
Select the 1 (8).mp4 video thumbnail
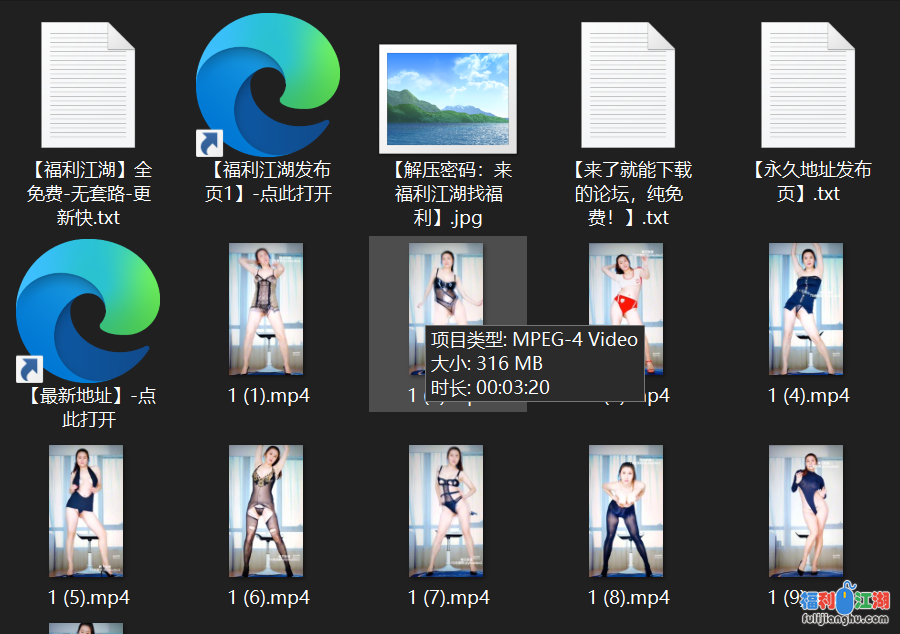click(x=626, y=511)
